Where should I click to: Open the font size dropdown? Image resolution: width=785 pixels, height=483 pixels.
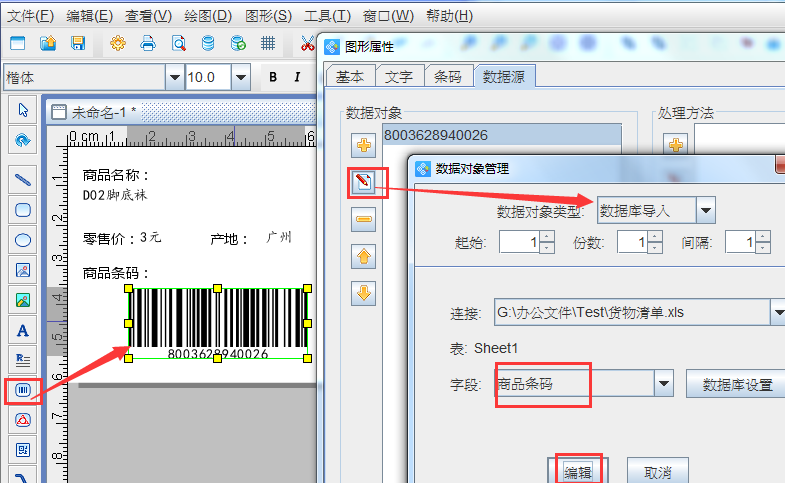coord(240,78)
